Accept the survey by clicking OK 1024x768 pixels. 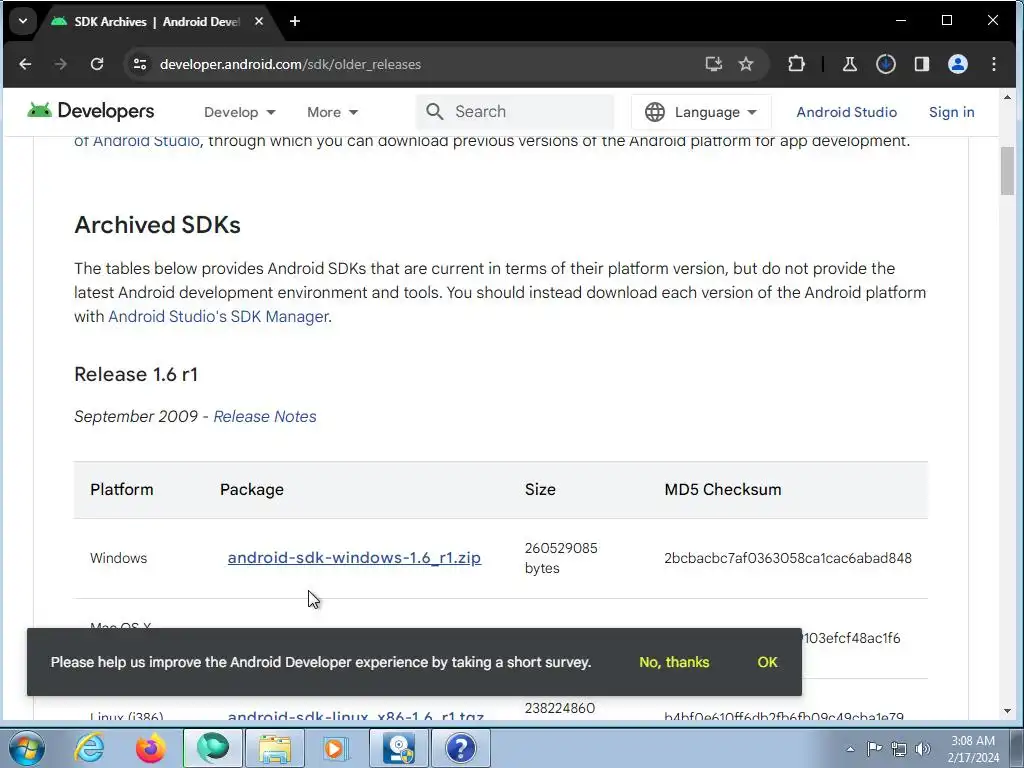coord(767,662)
